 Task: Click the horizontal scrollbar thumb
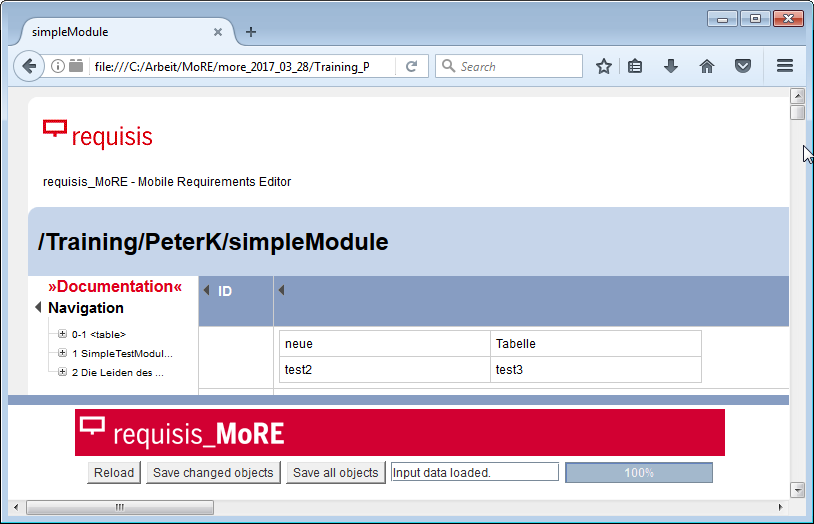point(120,507)
